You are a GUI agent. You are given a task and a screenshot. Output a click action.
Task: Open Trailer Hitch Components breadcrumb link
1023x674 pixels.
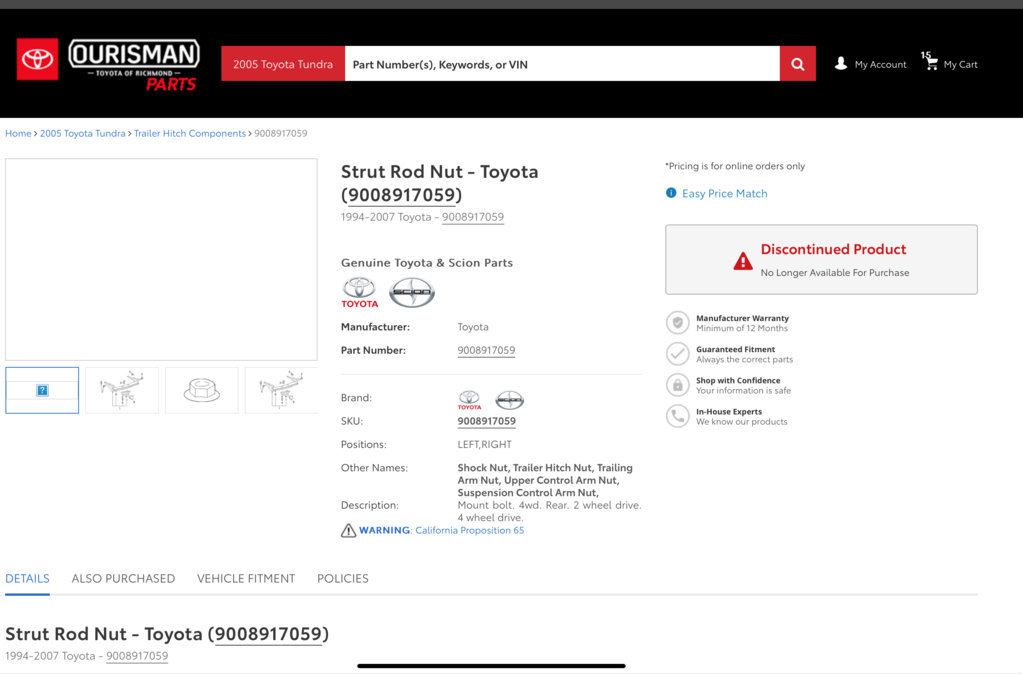coord(190,133)
